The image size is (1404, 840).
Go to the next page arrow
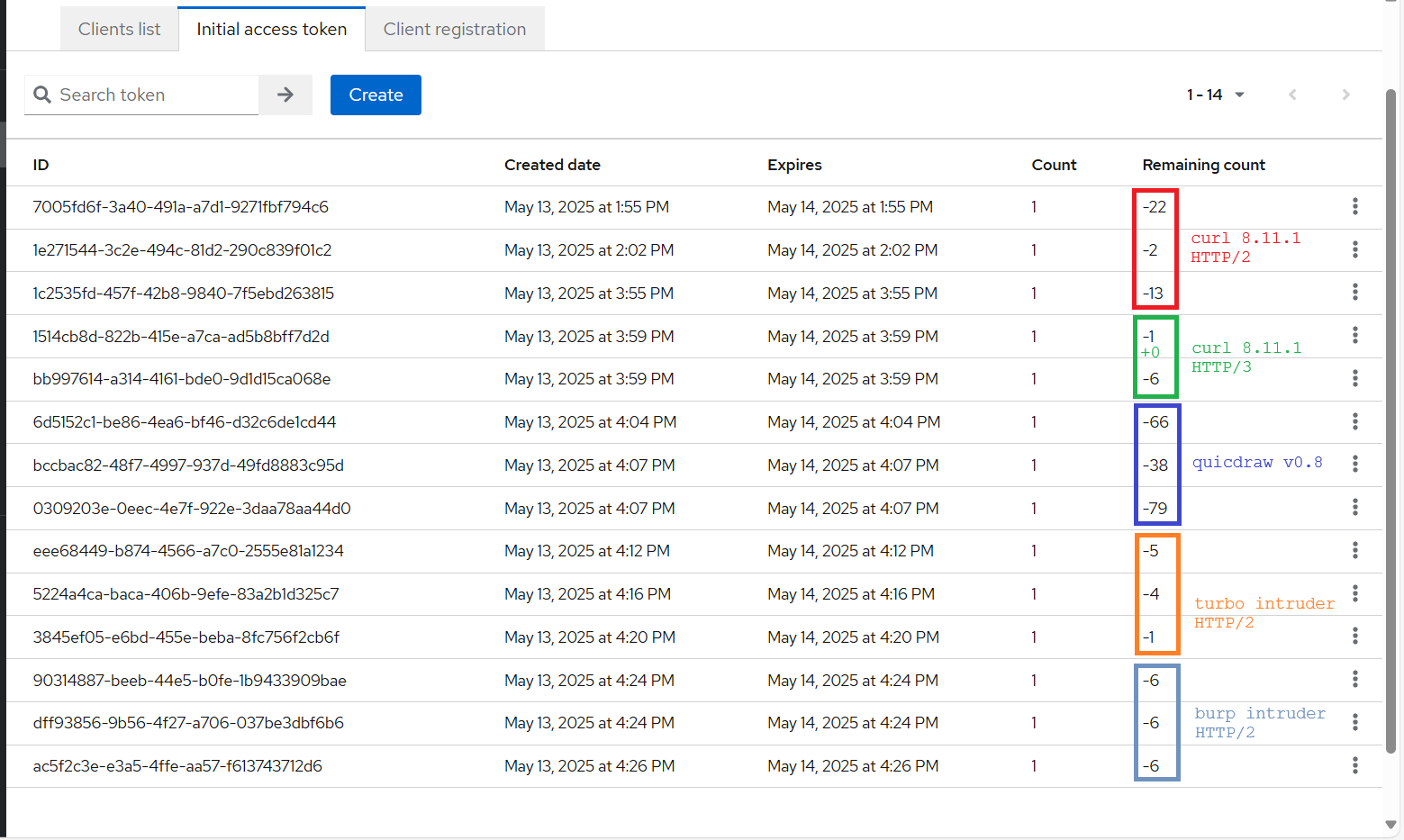point(1345,95)
